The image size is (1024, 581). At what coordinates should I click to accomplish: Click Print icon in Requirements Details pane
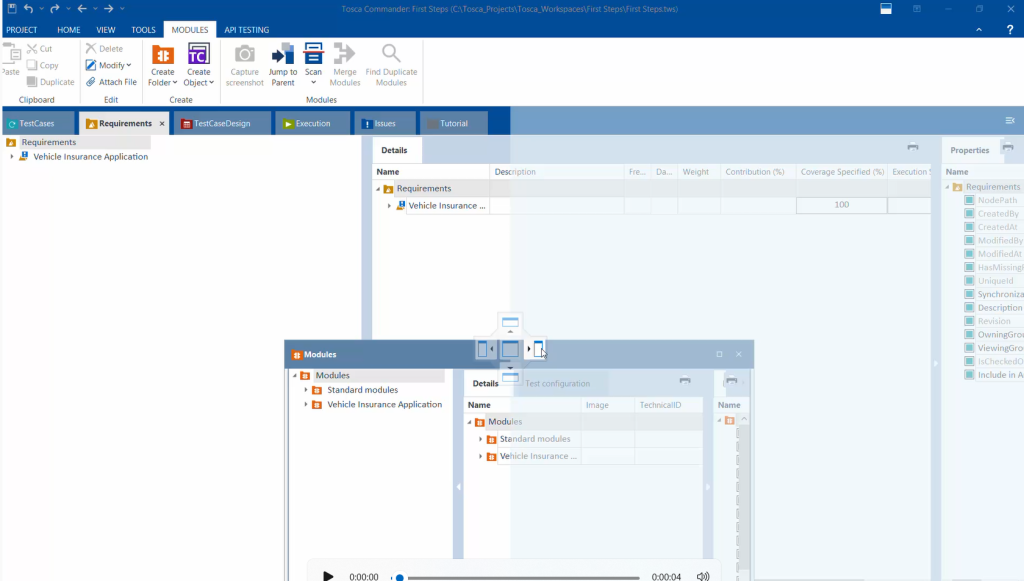pos(913,147)
